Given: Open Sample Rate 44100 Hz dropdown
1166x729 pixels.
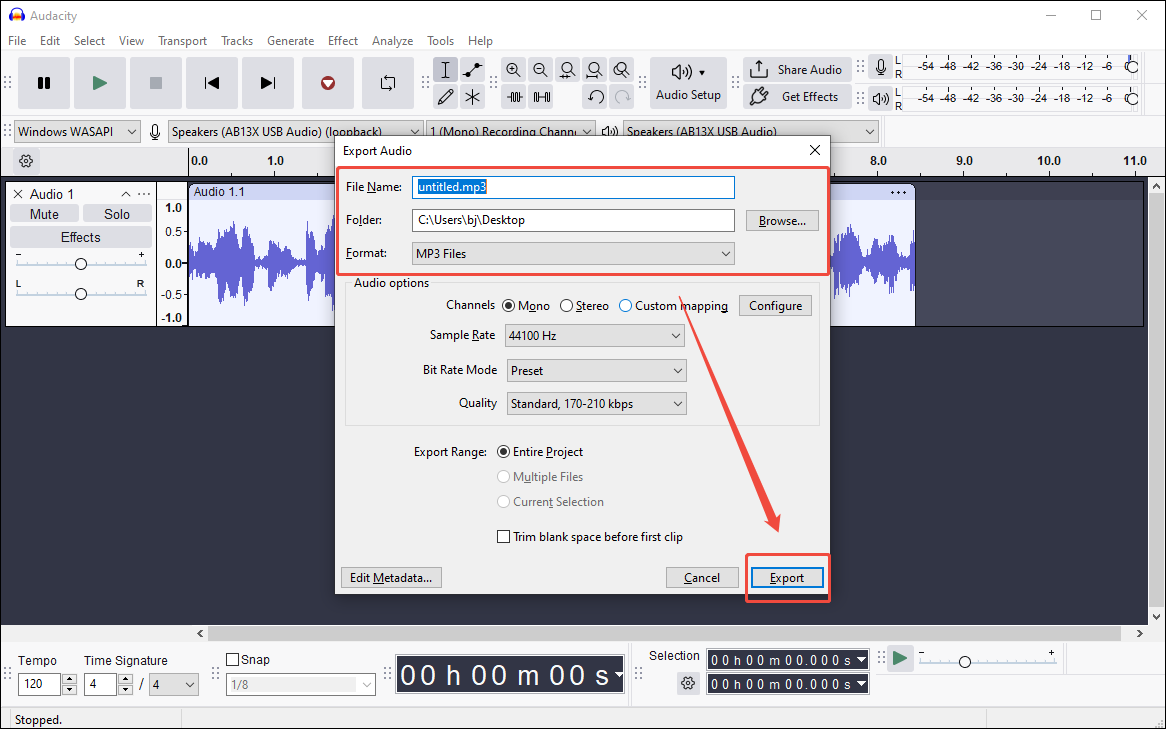Looking at the screenshot, I should (x=595, y=335).
